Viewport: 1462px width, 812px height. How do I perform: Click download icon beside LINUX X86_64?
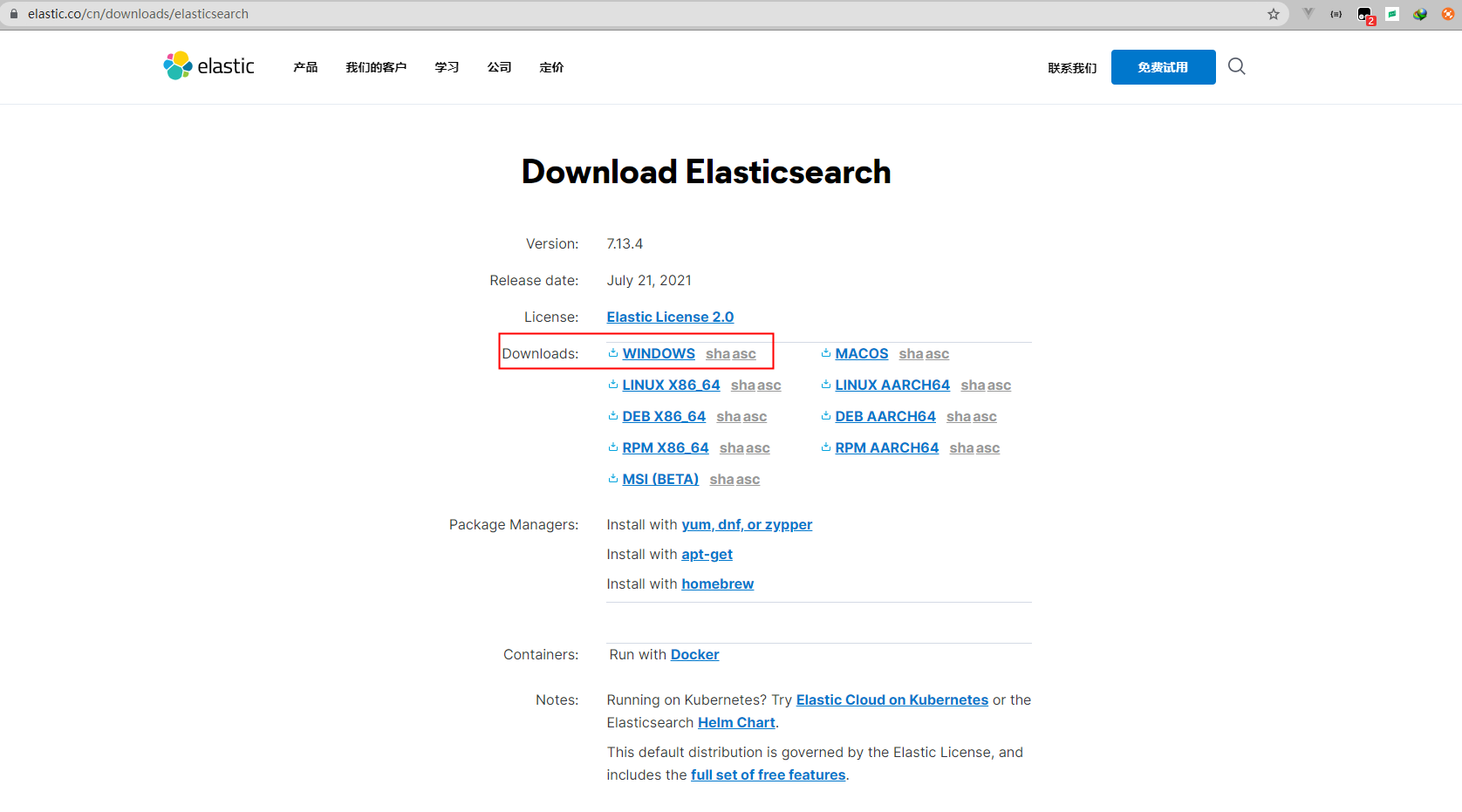point(613,385)
